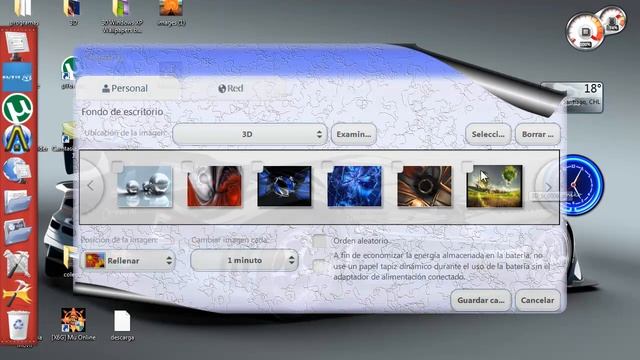Image resolution: width=640 pixels, height=360 pixels.
Task: Open the Rellenar image position dropdown
Action: click(128, 260)
